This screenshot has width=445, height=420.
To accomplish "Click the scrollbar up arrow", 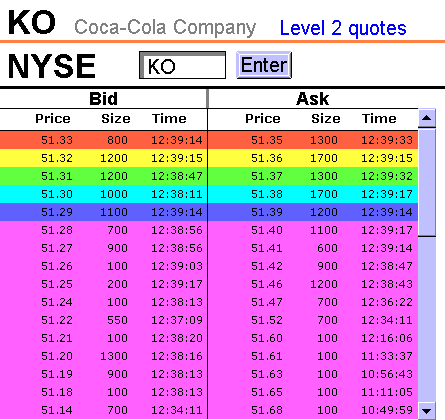I will pyautogui.click(x=427, y=118).
